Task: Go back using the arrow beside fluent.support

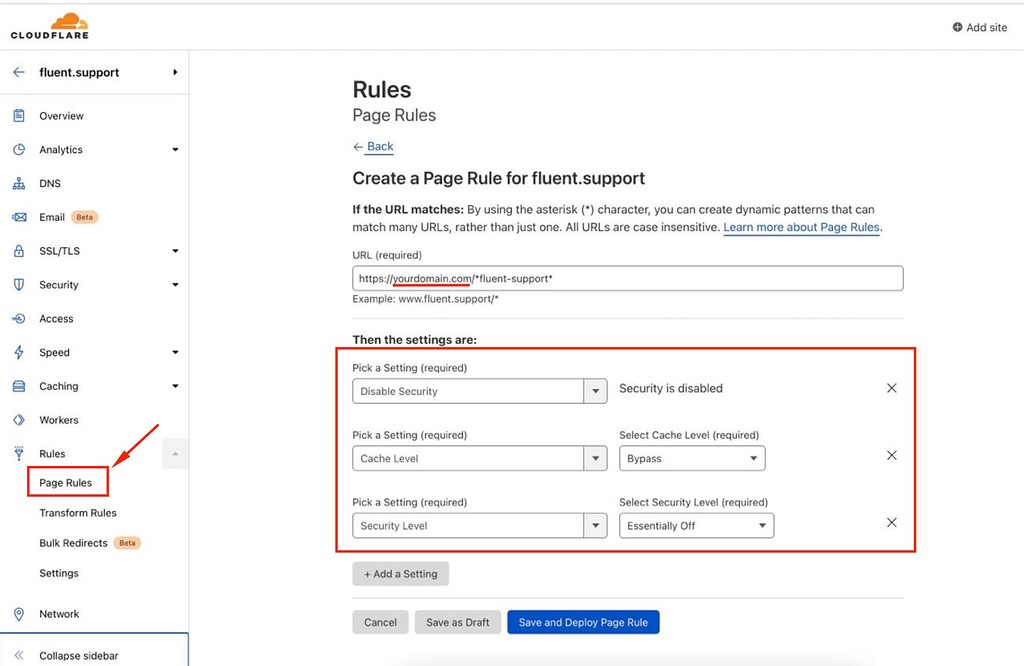Action: coord(18,72)
